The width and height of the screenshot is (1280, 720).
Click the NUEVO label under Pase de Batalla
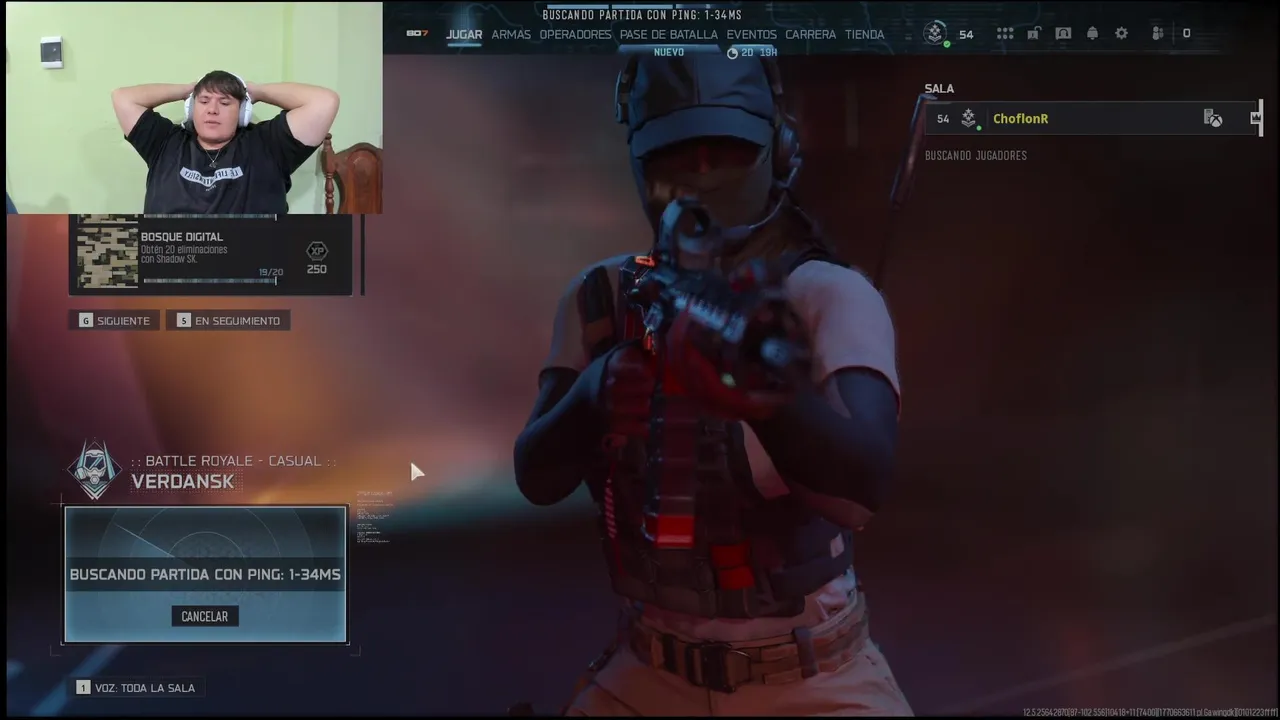(x=669, y=52)
